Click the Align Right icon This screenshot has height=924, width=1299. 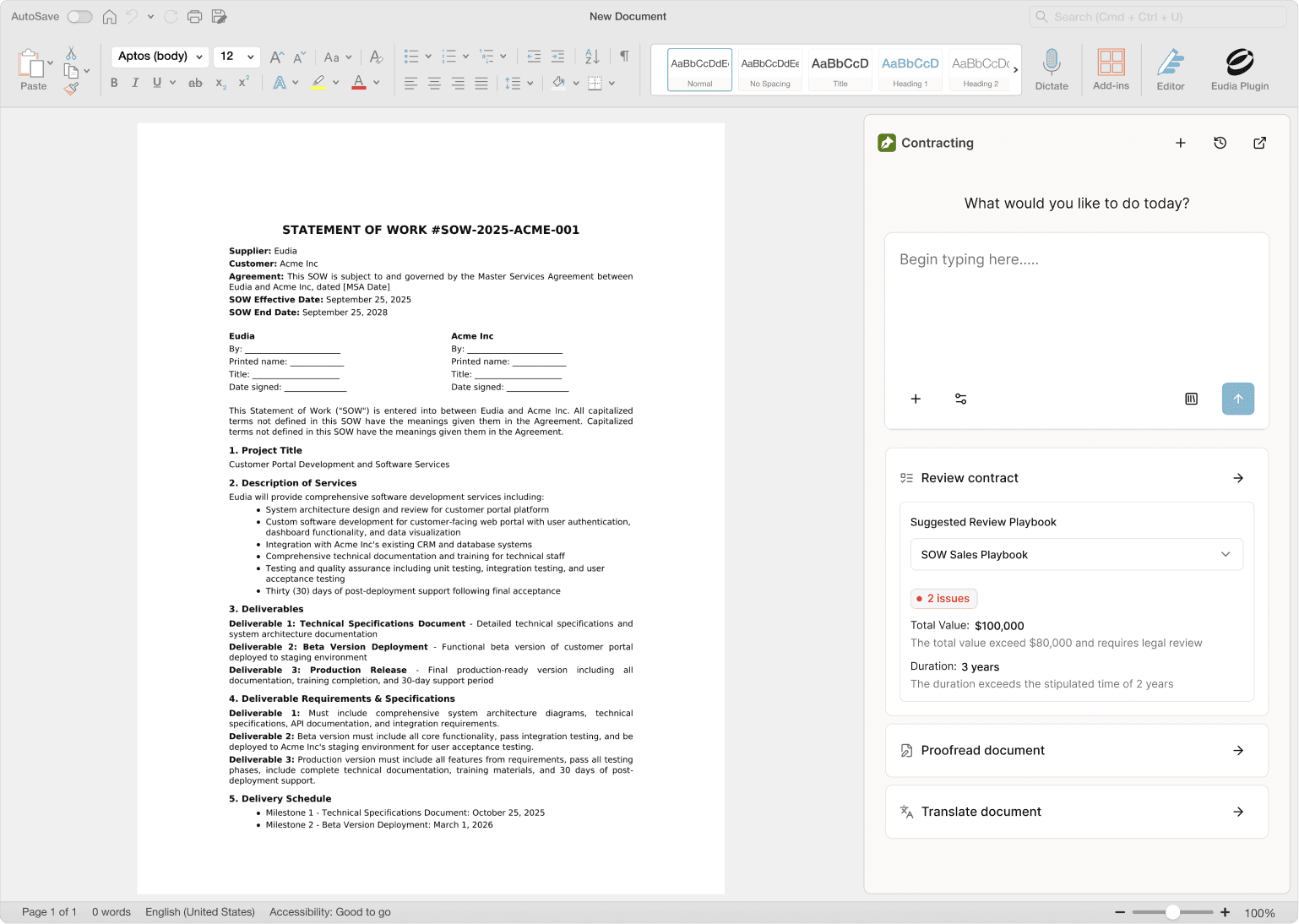point(458,83)
